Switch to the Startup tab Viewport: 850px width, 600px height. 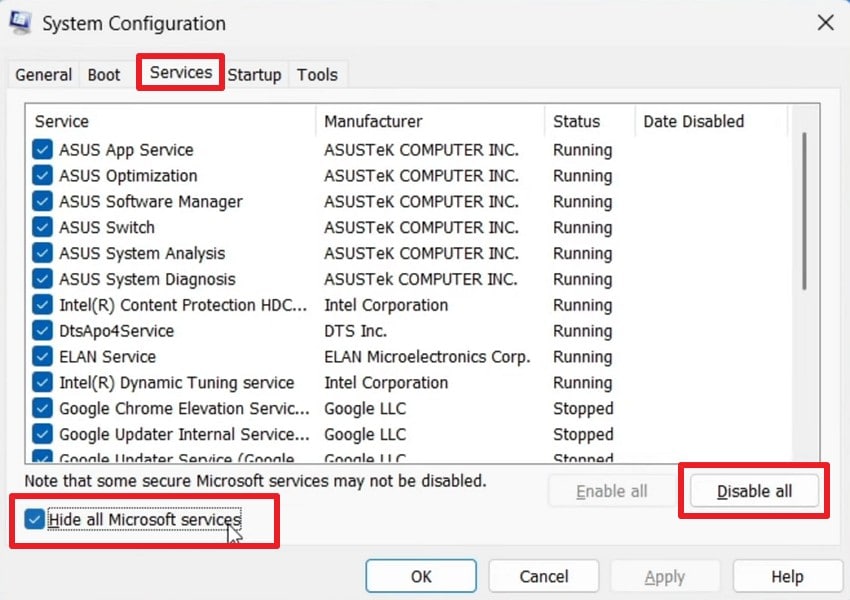[x=255, y=74]
